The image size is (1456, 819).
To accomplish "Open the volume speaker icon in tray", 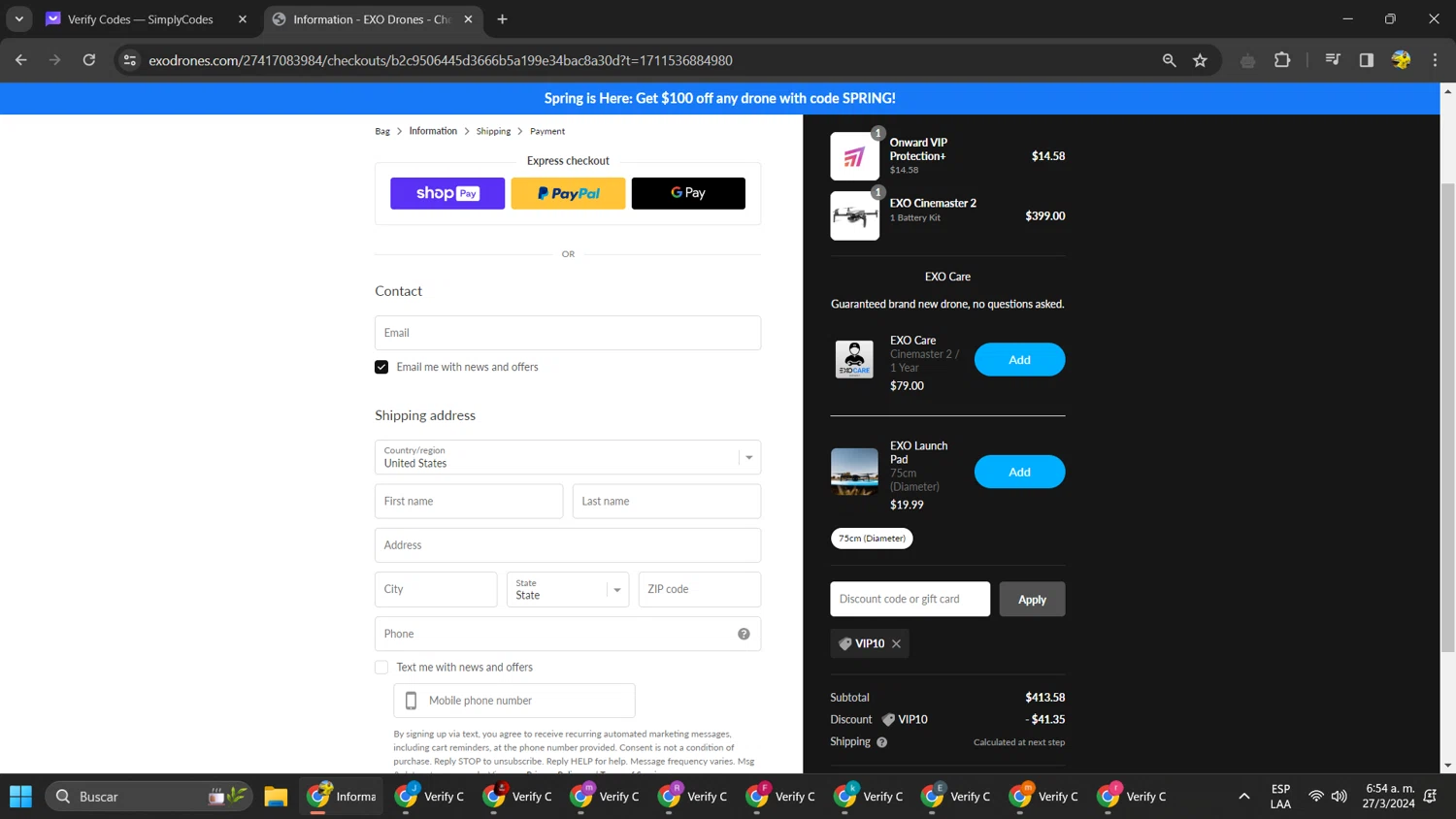I will click(x=1339, y=797).
